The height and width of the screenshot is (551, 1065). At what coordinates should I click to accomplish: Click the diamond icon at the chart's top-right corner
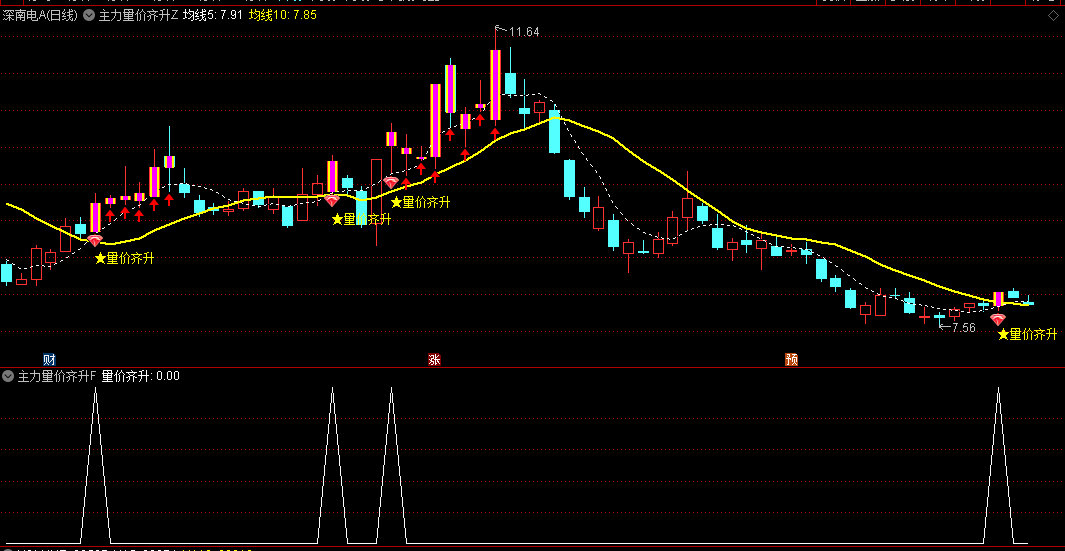[1053, 15]
